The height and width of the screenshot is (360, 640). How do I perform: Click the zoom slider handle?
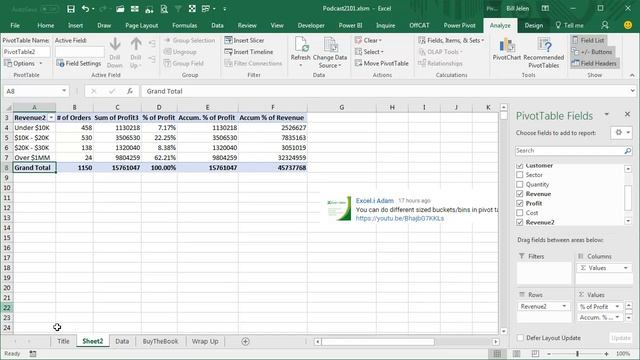pyautogui.click(x=578, y=353)
